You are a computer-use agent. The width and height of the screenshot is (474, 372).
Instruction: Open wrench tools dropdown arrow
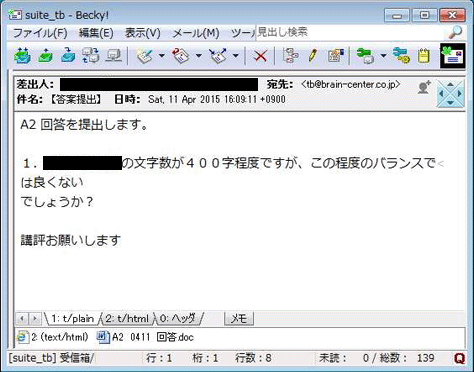[x=383, y=55]
